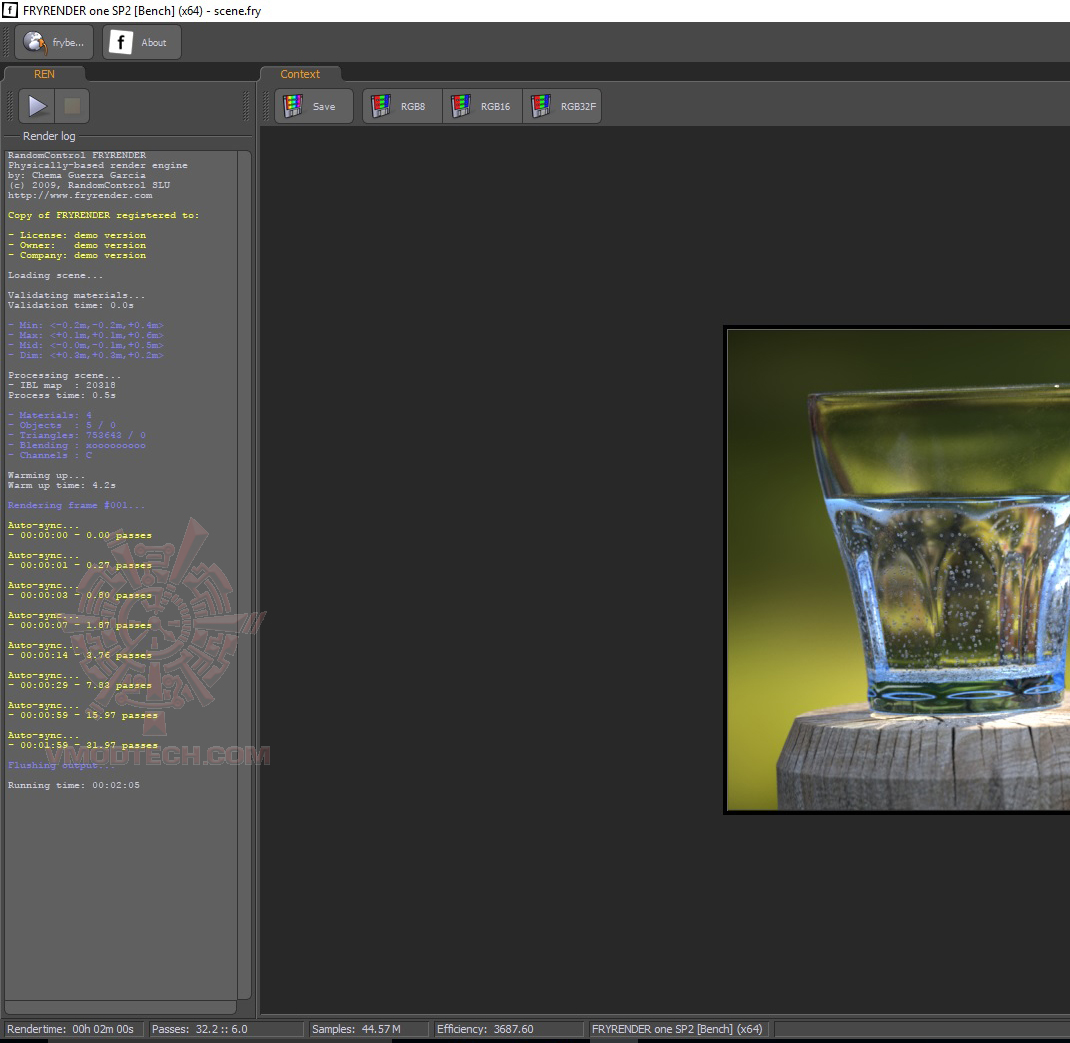The image size is (1070, 1043).
Task: Start rendering with the play button
Action: pyautogui.click(x=37, y=106)
